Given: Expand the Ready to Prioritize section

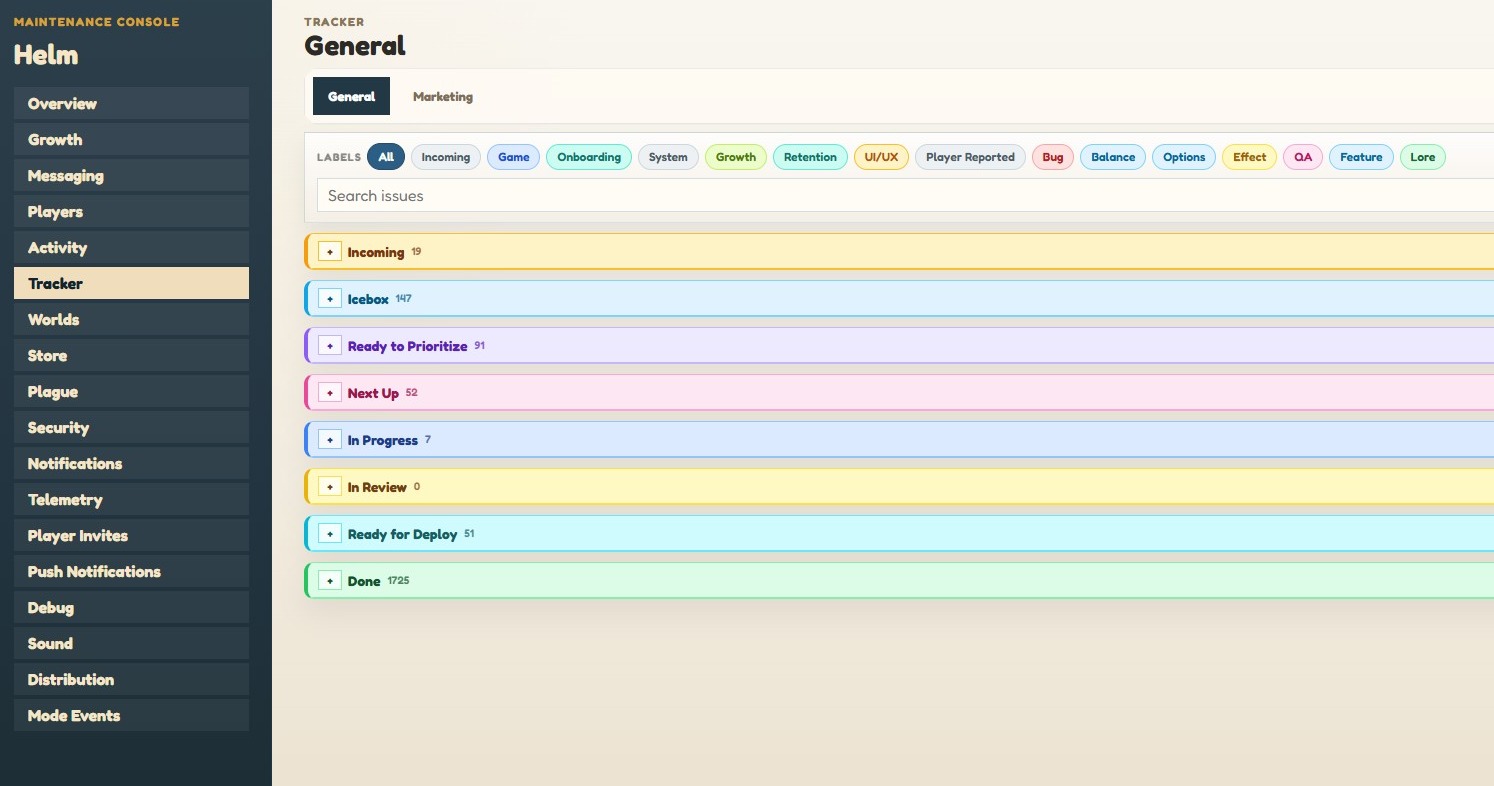Looking at the screenshot, I should [330, 346].
